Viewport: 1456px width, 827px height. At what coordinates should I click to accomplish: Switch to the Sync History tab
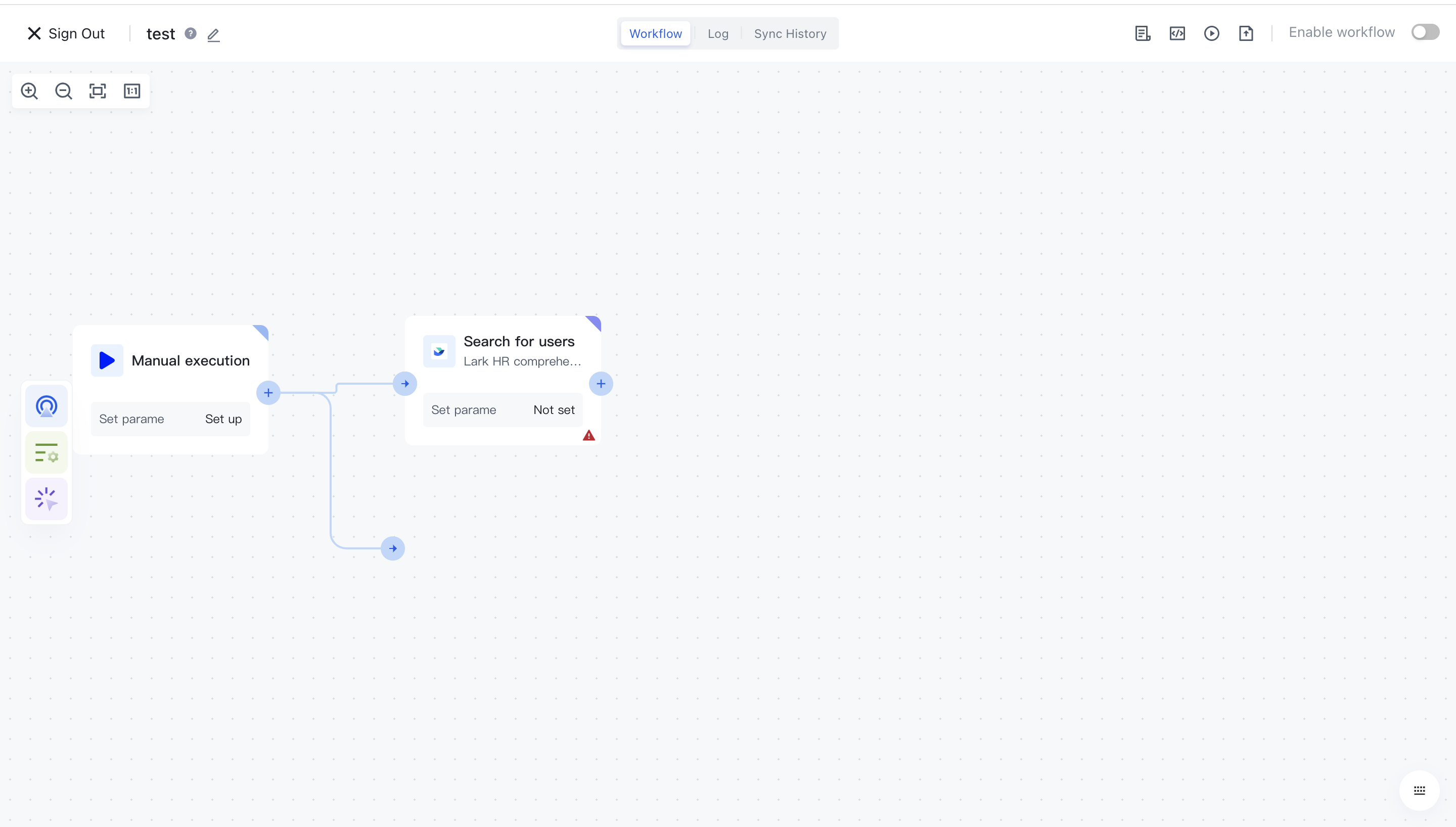[x=790, y=33]
